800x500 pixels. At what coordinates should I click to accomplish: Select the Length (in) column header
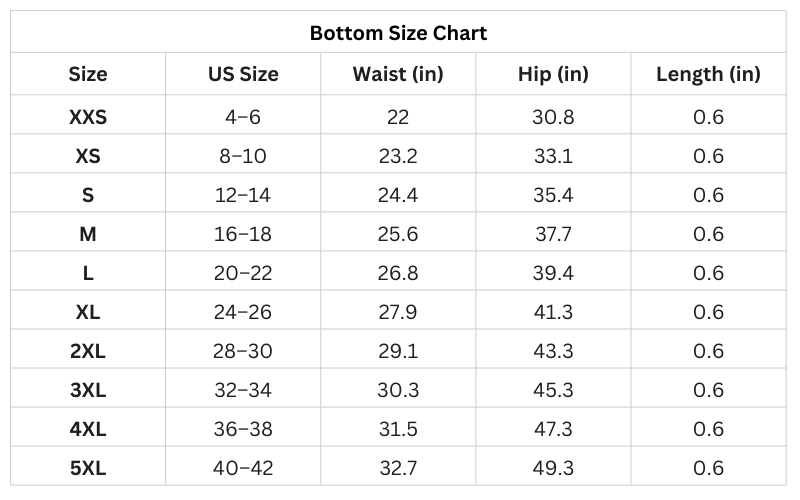[708, 74]
